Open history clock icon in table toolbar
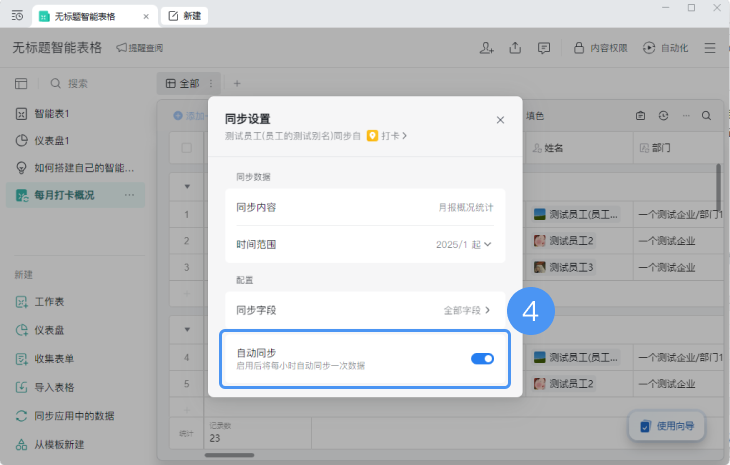This screenshot has height=465, width=730. [663, 115]
